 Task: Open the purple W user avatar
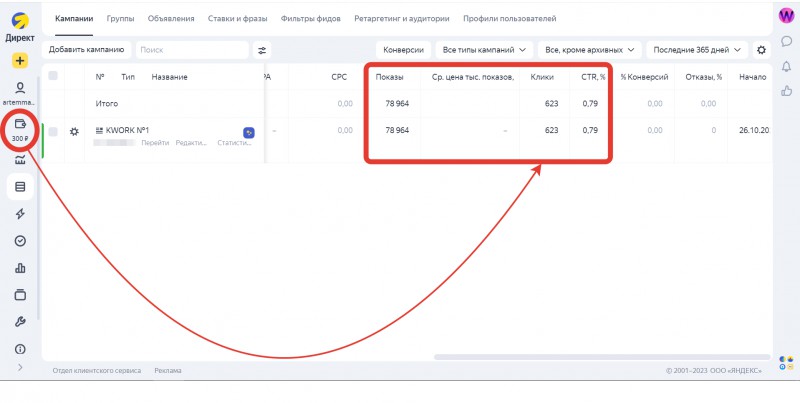point(786,15)
